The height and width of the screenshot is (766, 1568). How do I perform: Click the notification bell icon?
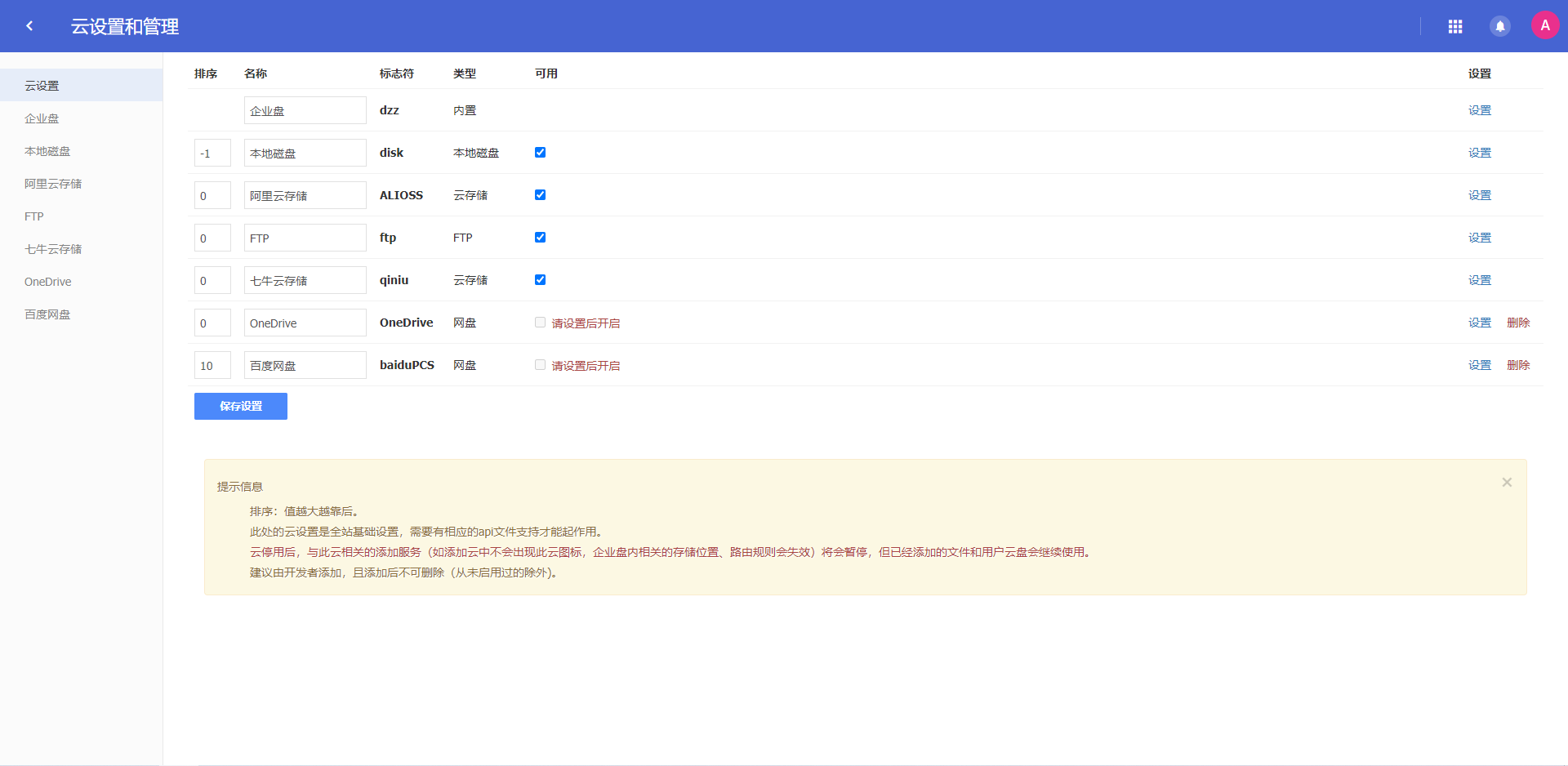tap(1500, 26)
